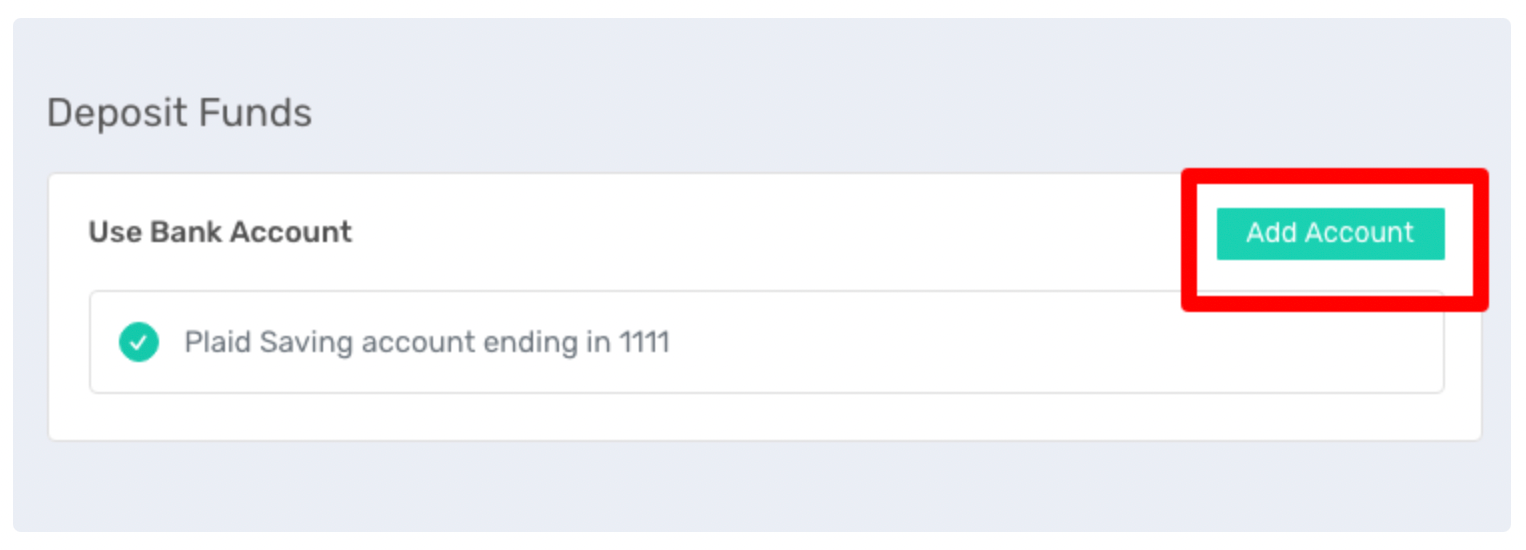Click the Add Account button
This screenshot has width=1526, height=550.
coord(1330,233)
